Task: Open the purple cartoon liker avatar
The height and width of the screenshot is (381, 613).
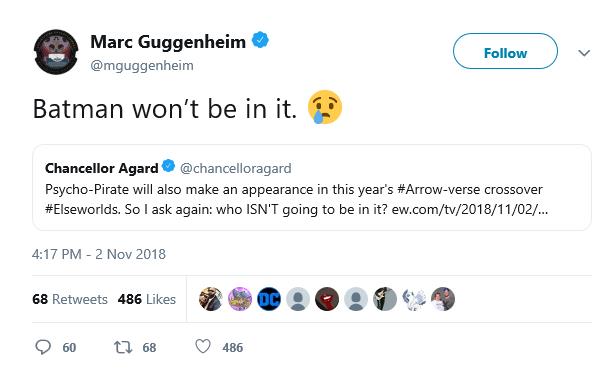Action: 240,299
